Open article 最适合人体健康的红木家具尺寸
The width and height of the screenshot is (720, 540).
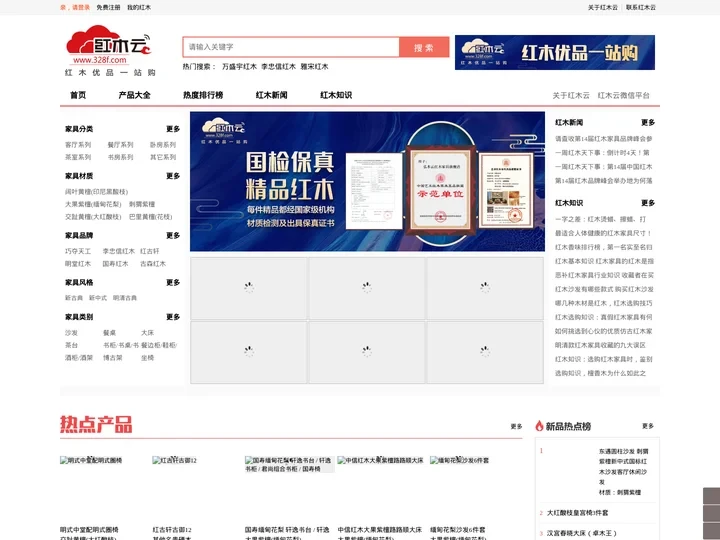point(603,233)
